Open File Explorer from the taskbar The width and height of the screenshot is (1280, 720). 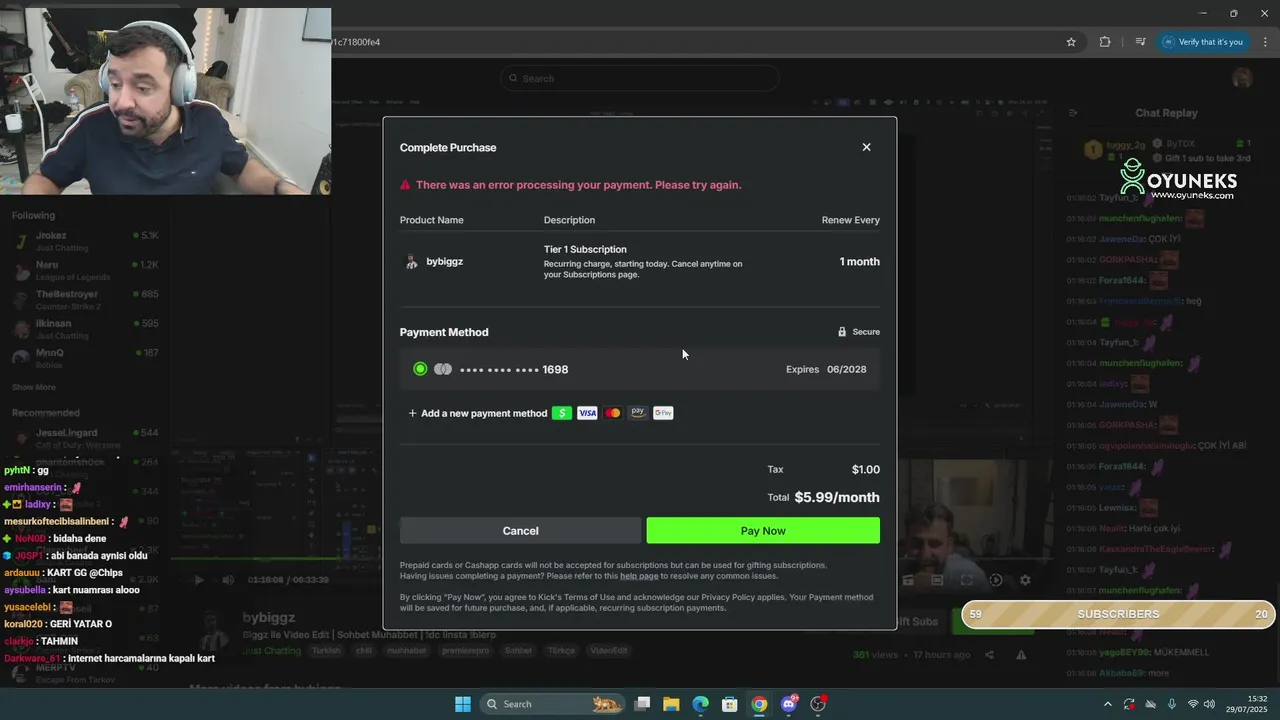pyautogui.click(x=671, y=704)
